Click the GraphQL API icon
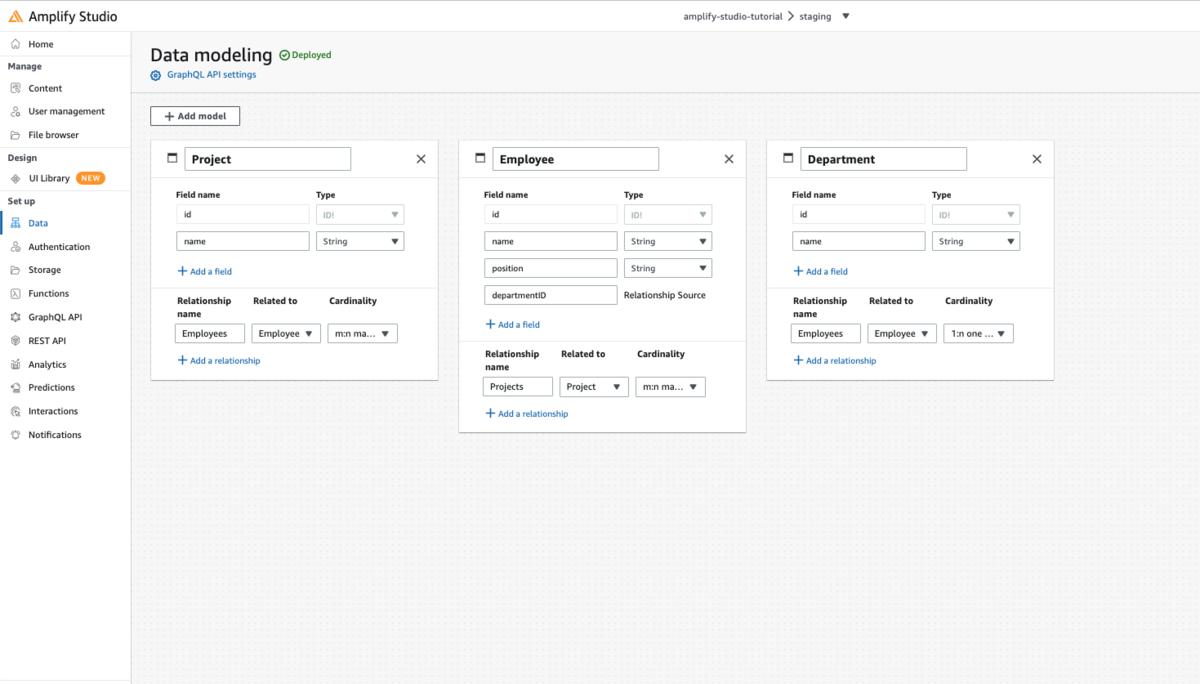The width and height of the screenshot is (1200, 684). click(15, 317)
